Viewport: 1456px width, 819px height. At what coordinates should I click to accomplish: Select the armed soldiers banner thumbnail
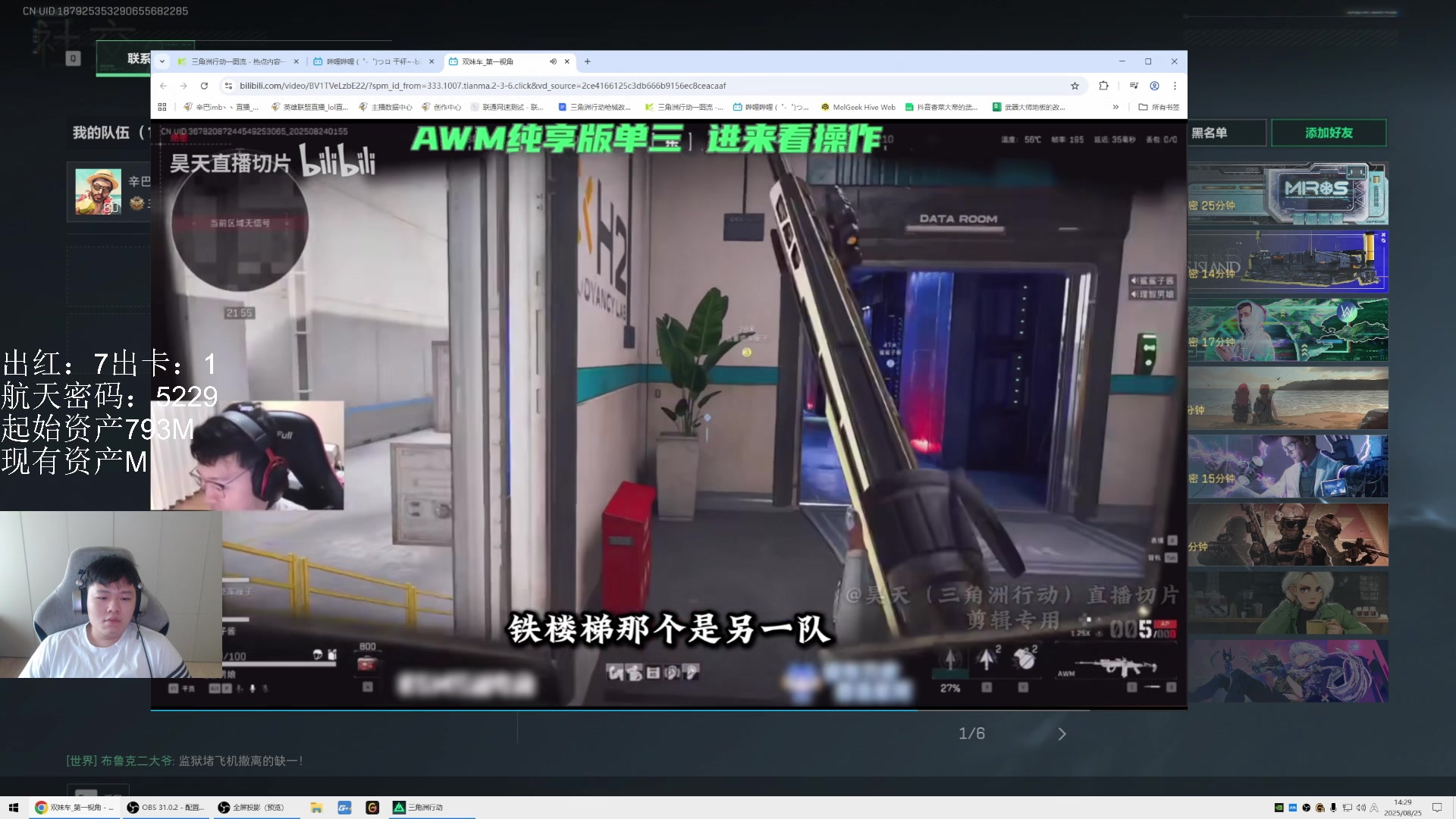point(1288,535)
